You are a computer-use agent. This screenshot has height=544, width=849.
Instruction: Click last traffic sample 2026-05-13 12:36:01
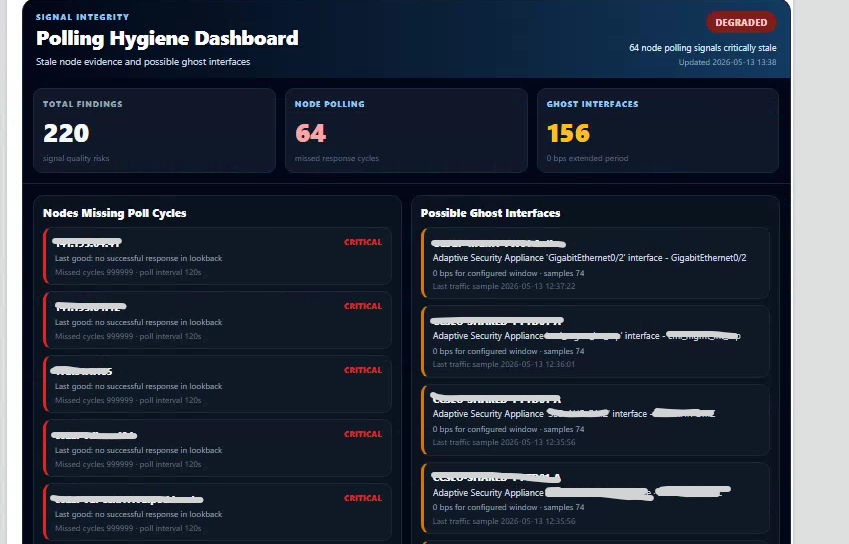click(x=504, y=364)
